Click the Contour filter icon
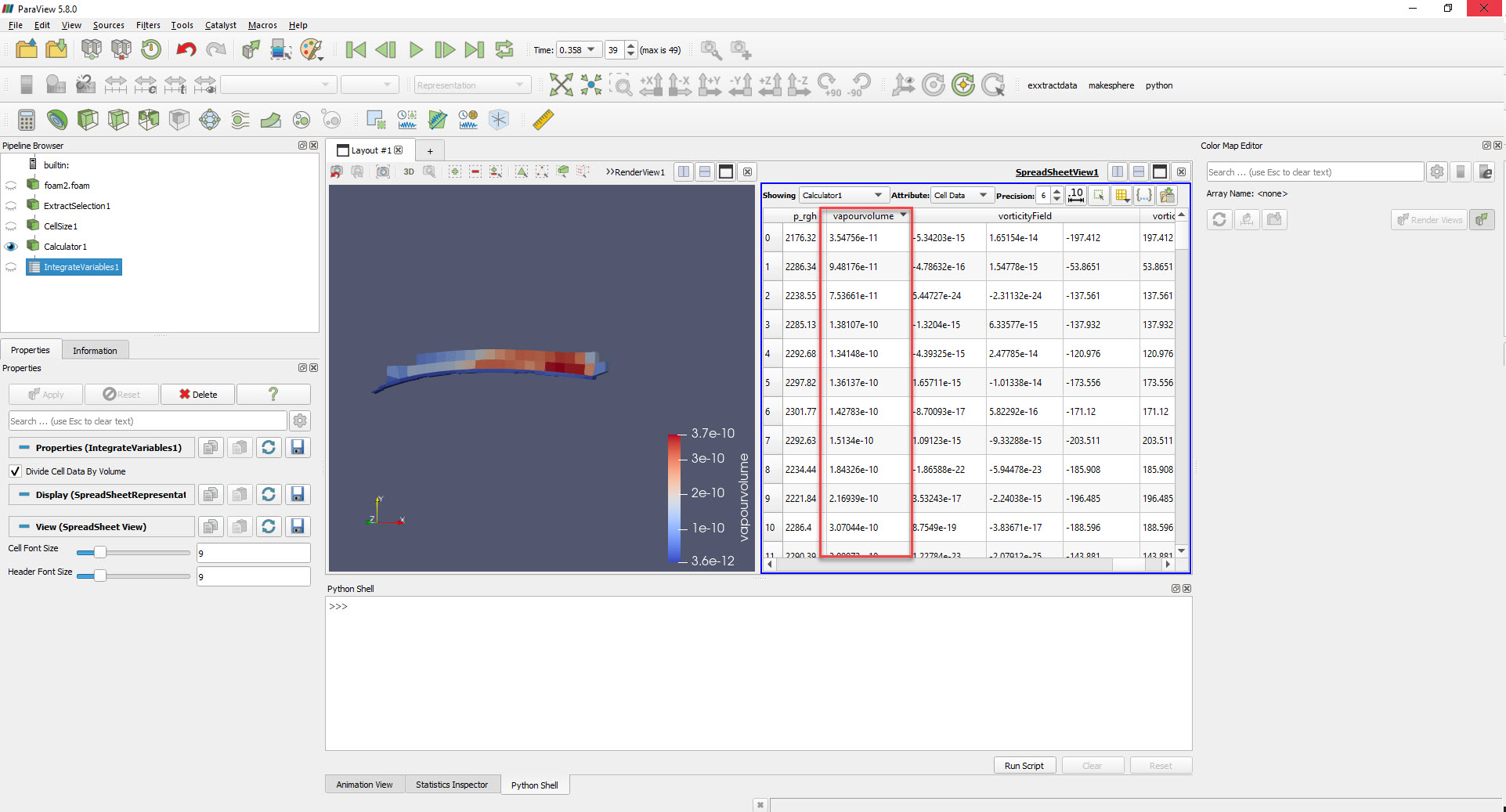 click(57, 120)
